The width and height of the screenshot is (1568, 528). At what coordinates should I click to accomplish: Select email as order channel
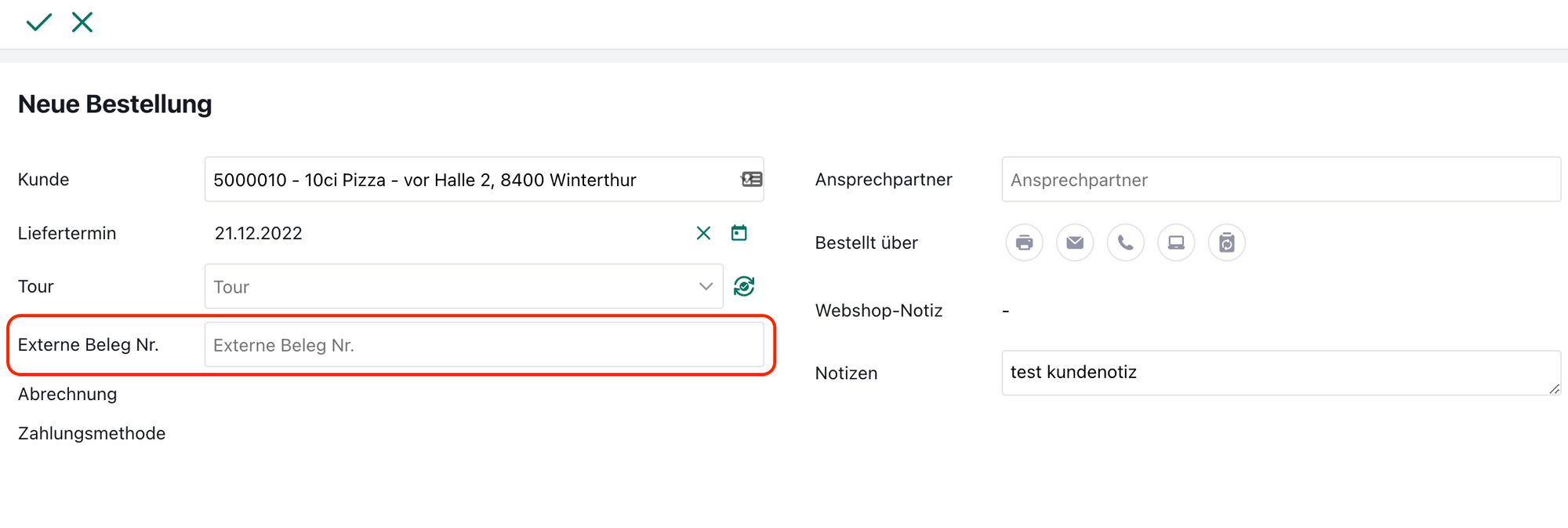(1075, 242)
